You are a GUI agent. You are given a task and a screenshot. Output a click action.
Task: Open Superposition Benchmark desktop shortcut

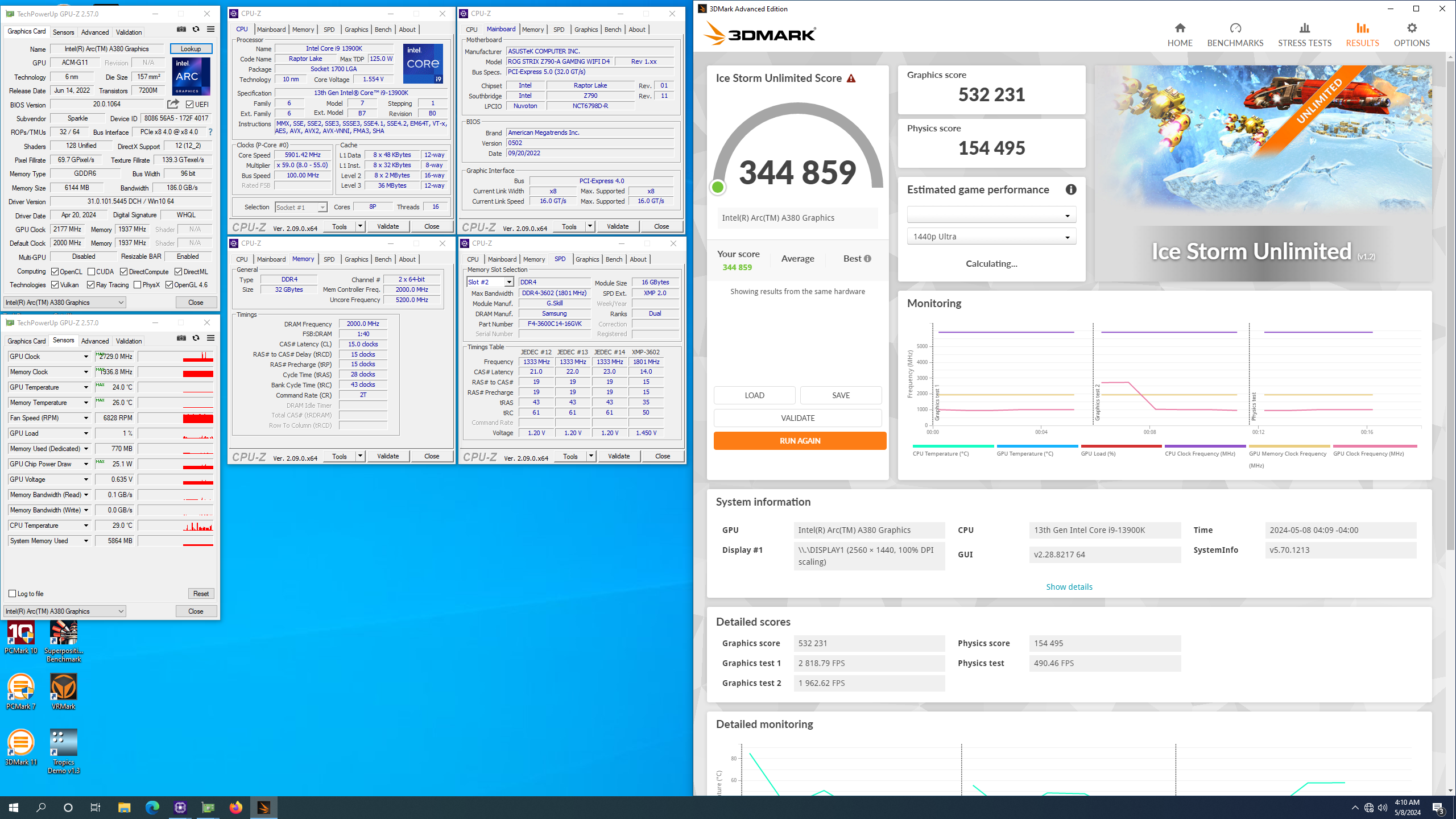pyautogui.click(x=63, y=642)
